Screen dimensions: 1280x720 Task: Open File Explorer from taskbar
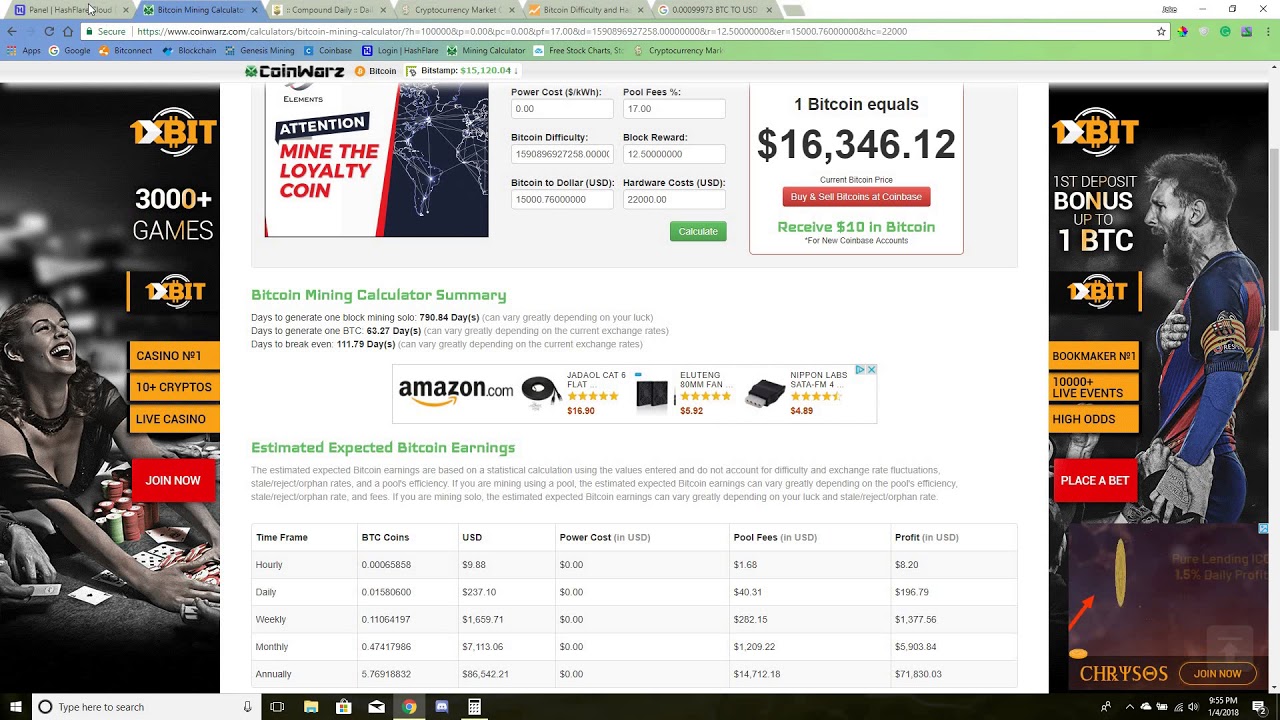click(311, 707)
